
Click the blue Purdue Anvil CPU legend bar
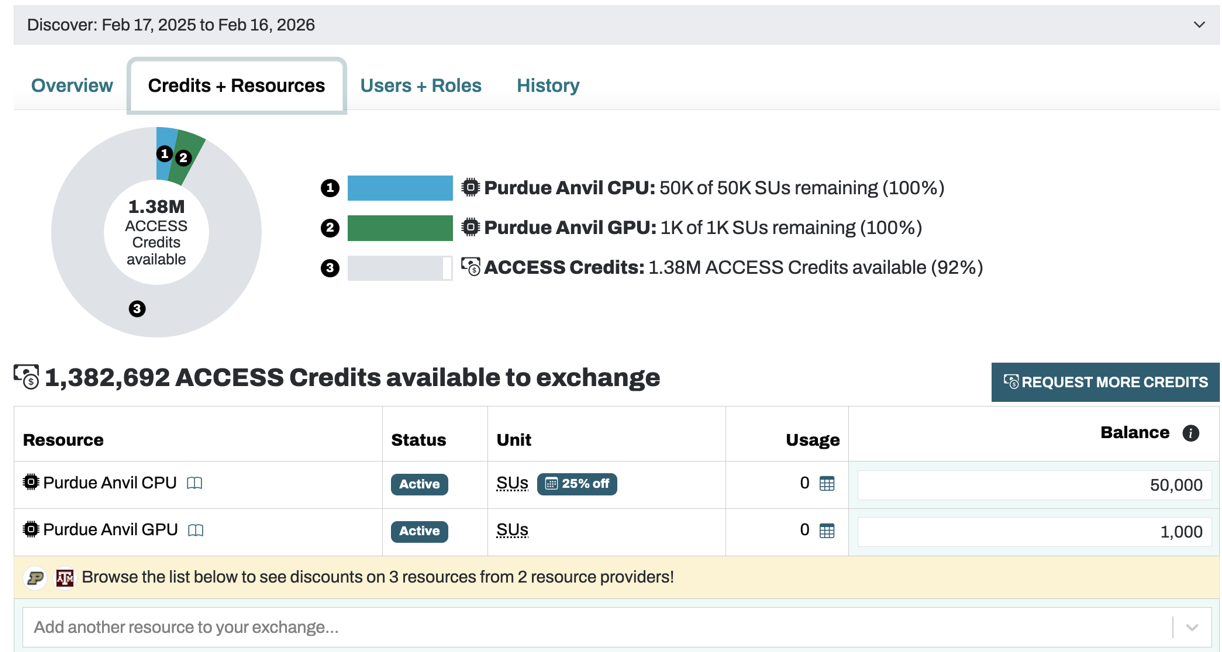(400, 188)
